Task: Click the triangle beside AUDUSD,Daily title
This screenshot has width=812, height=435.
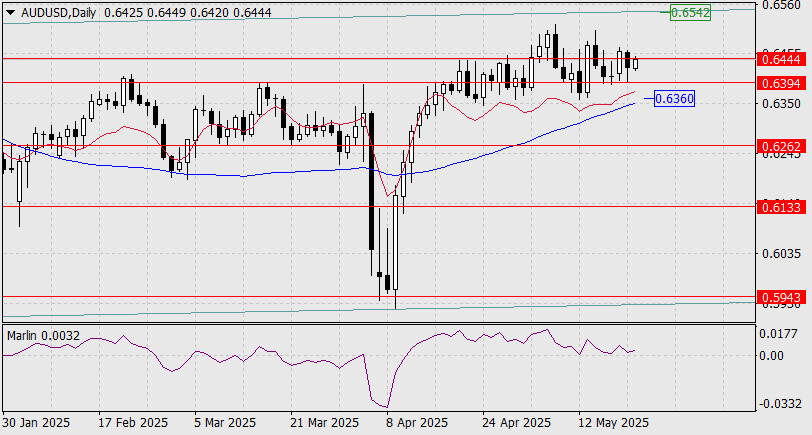Action: coord(10,13)
